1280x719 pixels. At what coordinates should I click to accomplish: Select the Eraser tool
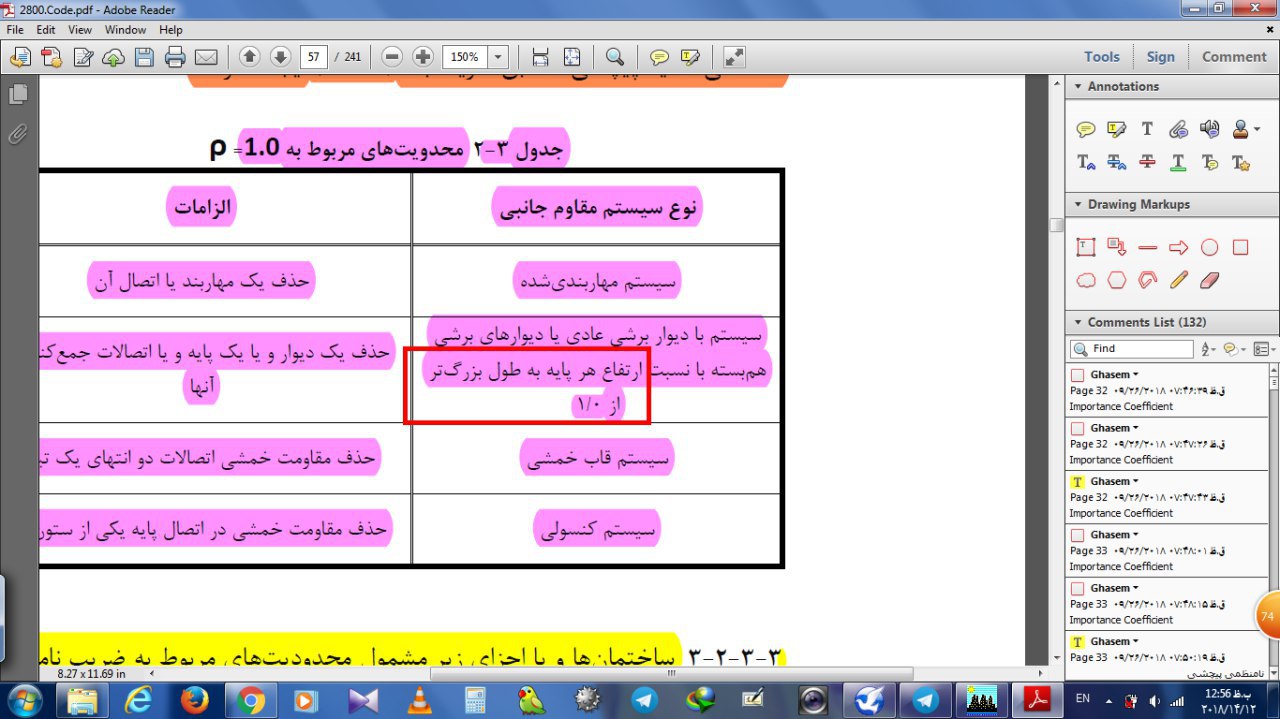[x=1209, y=281]
